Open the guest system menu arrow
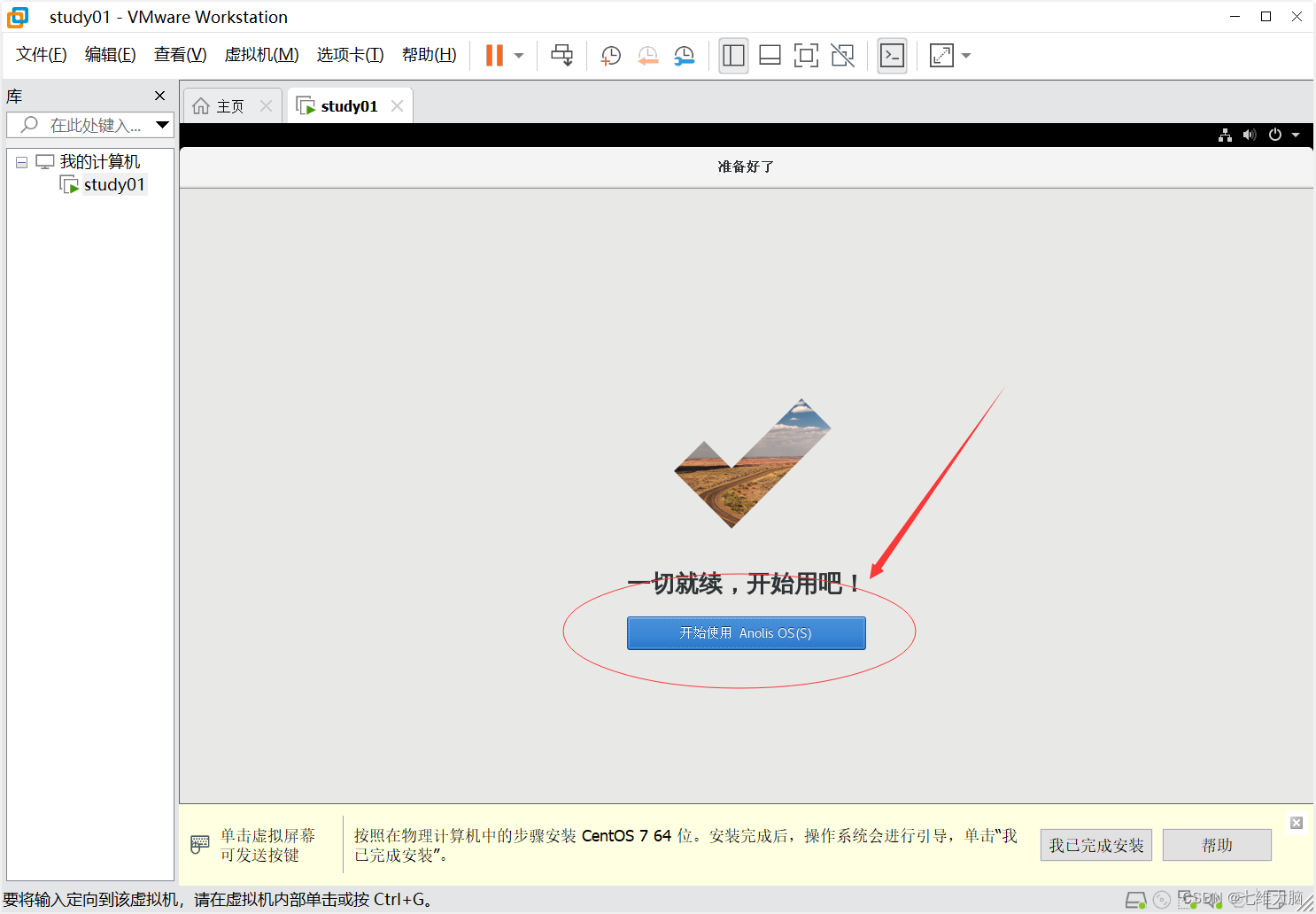Viewport: 1316px width, 914px height. point(1296,135)
